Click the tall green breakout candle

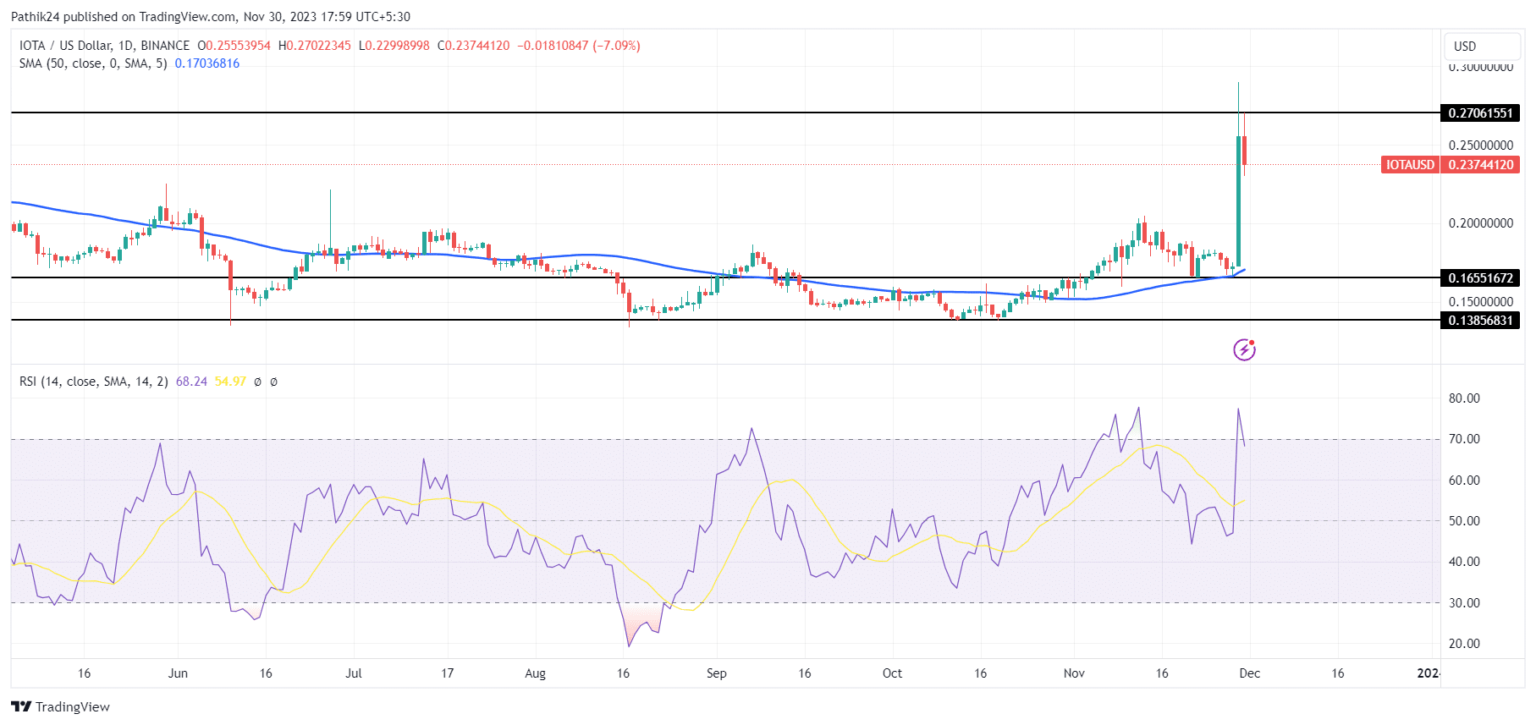tap(1238, 200)
